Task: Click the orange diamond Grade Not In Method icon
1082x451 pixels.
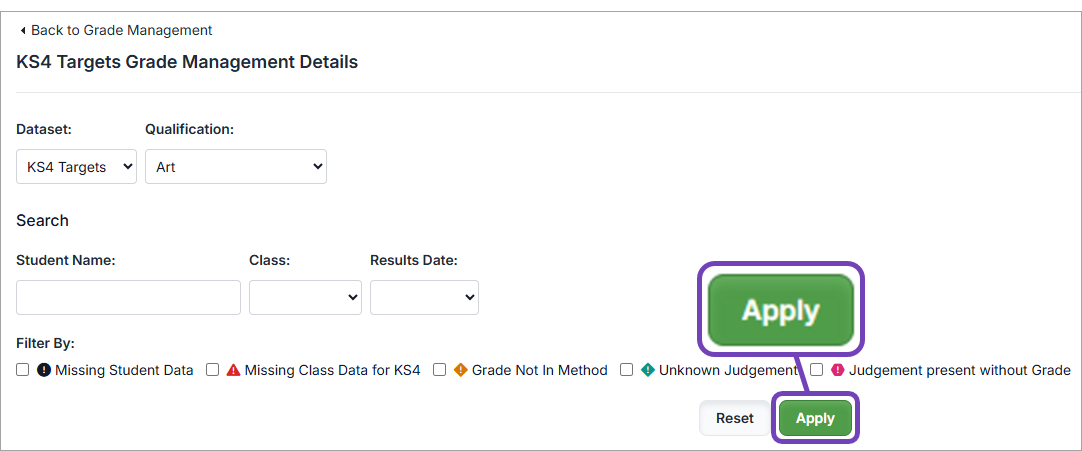Action: (461, 370)
